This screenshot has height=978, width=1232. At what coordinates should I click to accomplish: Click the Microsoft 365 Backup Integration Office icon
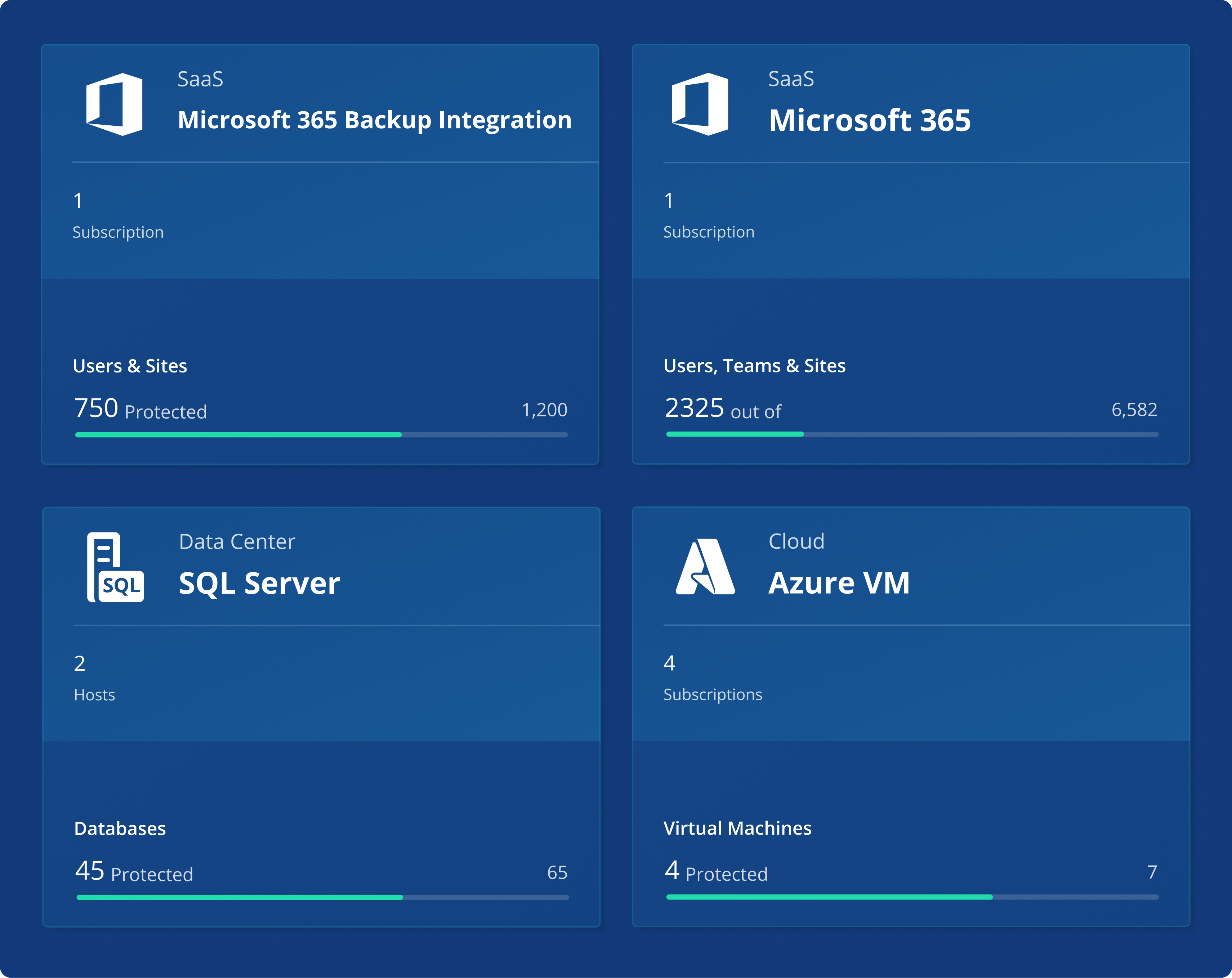coord(114,104)
